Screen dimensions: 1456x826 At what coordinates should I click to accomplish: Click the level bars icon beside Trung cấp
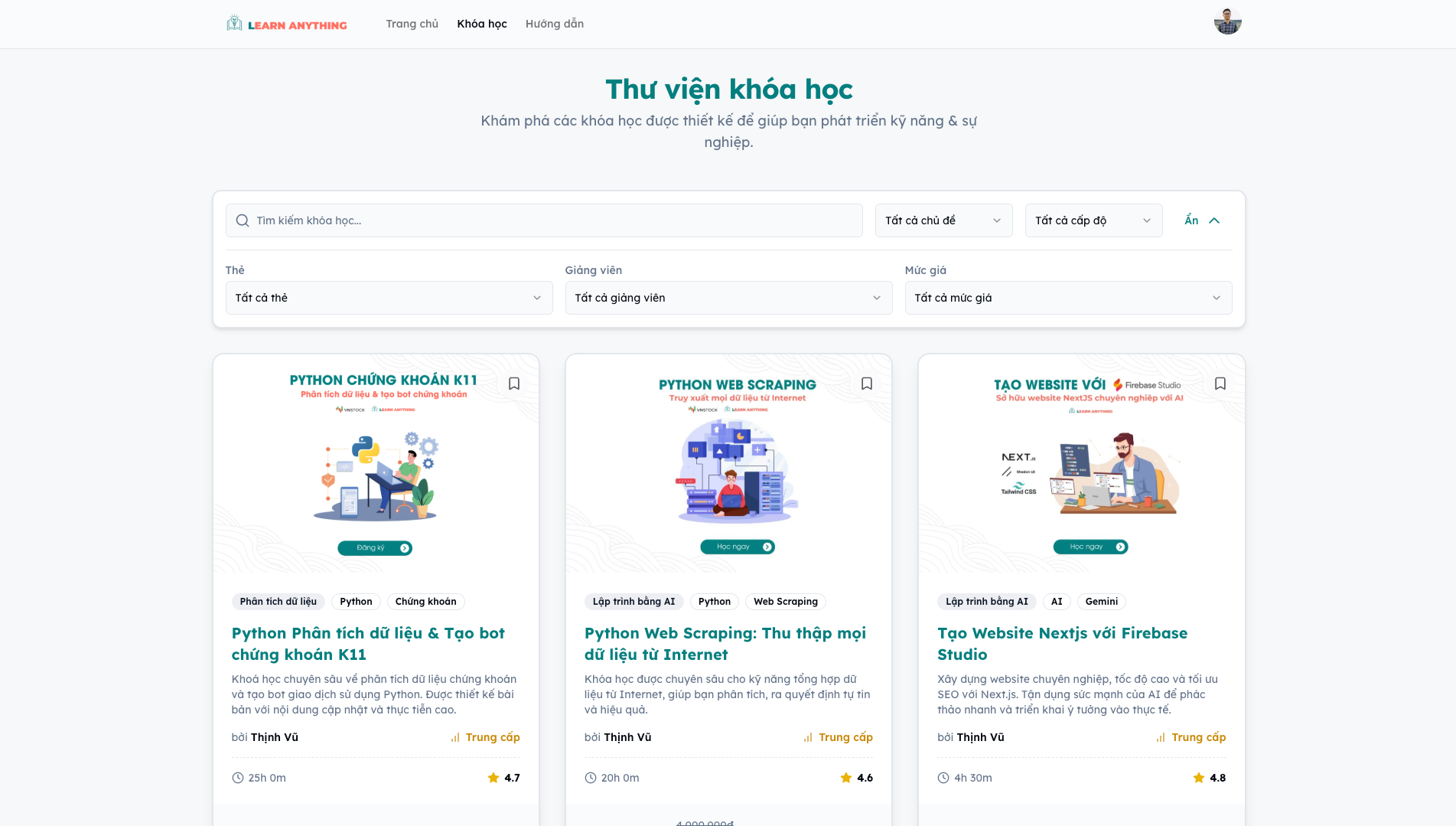coord(455,737)
